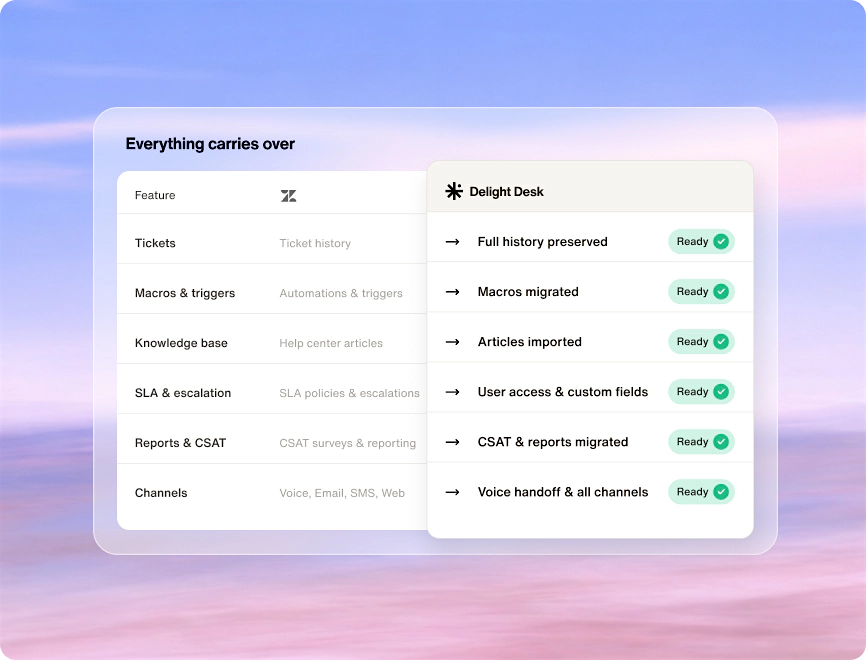Click the arrow beside Macros migrated
Image resolution: width=866 pixels, height=660 pixels.
(452, 292)
